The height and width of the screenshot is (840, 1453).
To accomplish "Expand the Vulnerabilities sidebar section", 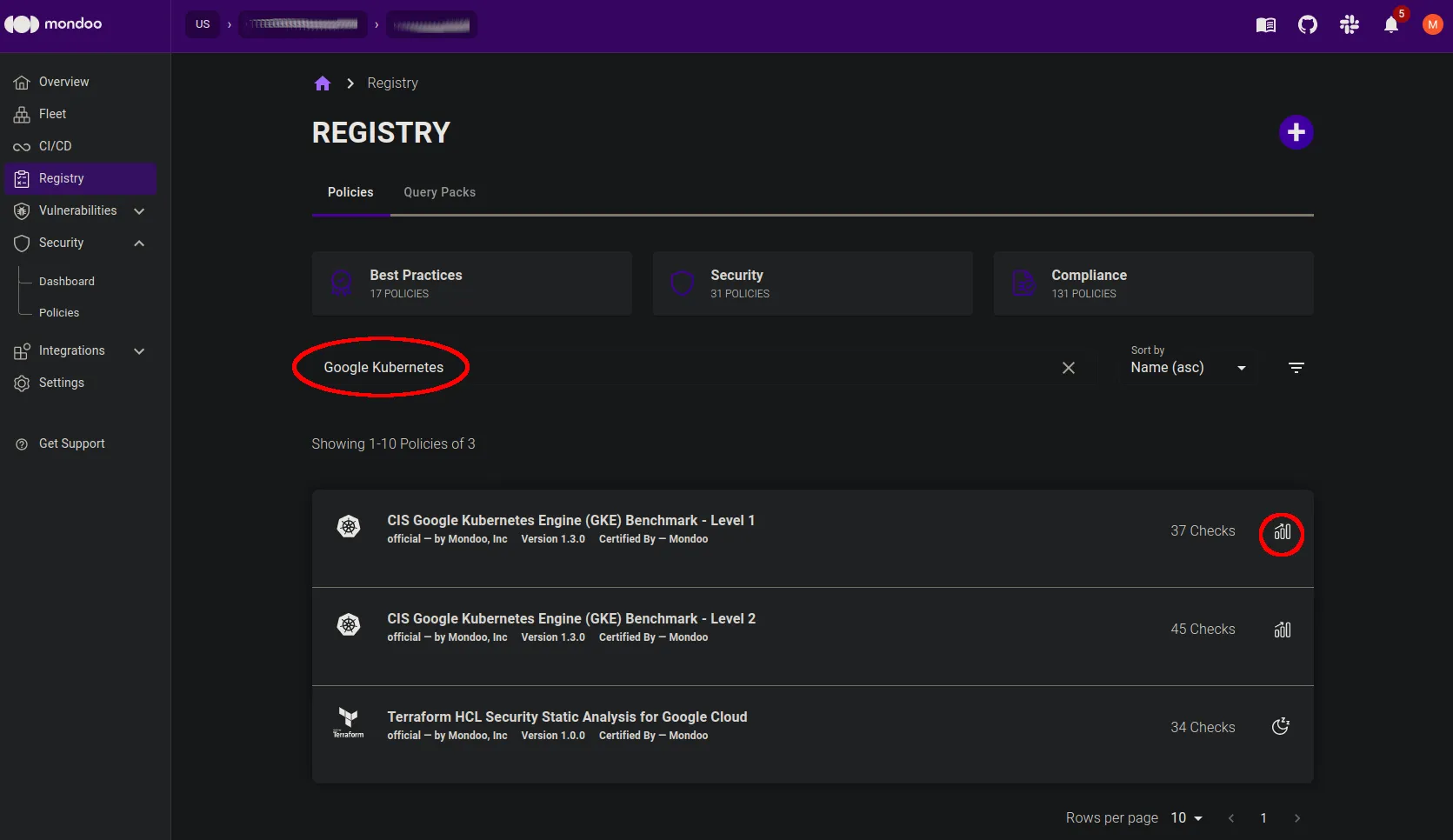I will pos(78,210).
